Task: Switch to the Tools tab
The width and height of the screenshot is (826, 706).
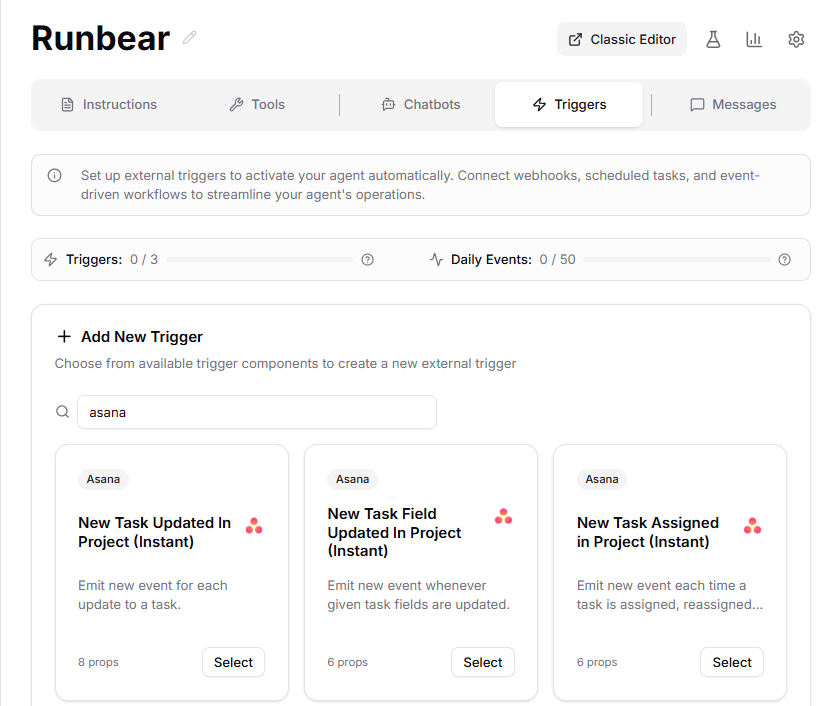Action: coord(257,104)
